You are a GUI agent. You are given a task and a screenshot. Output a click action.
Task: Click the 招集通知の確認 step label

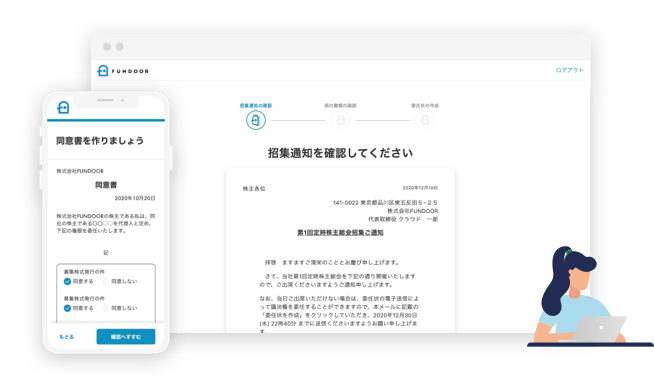click(x=256, y=105)
